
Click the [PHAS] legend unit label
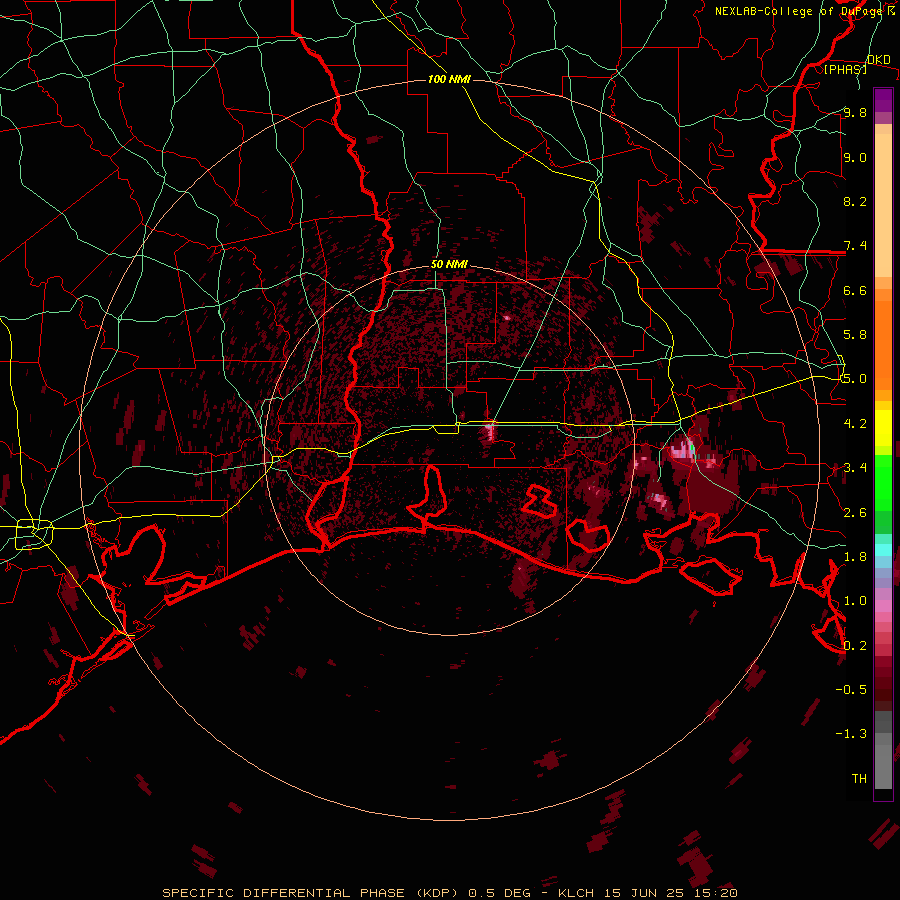click(845, 69)
